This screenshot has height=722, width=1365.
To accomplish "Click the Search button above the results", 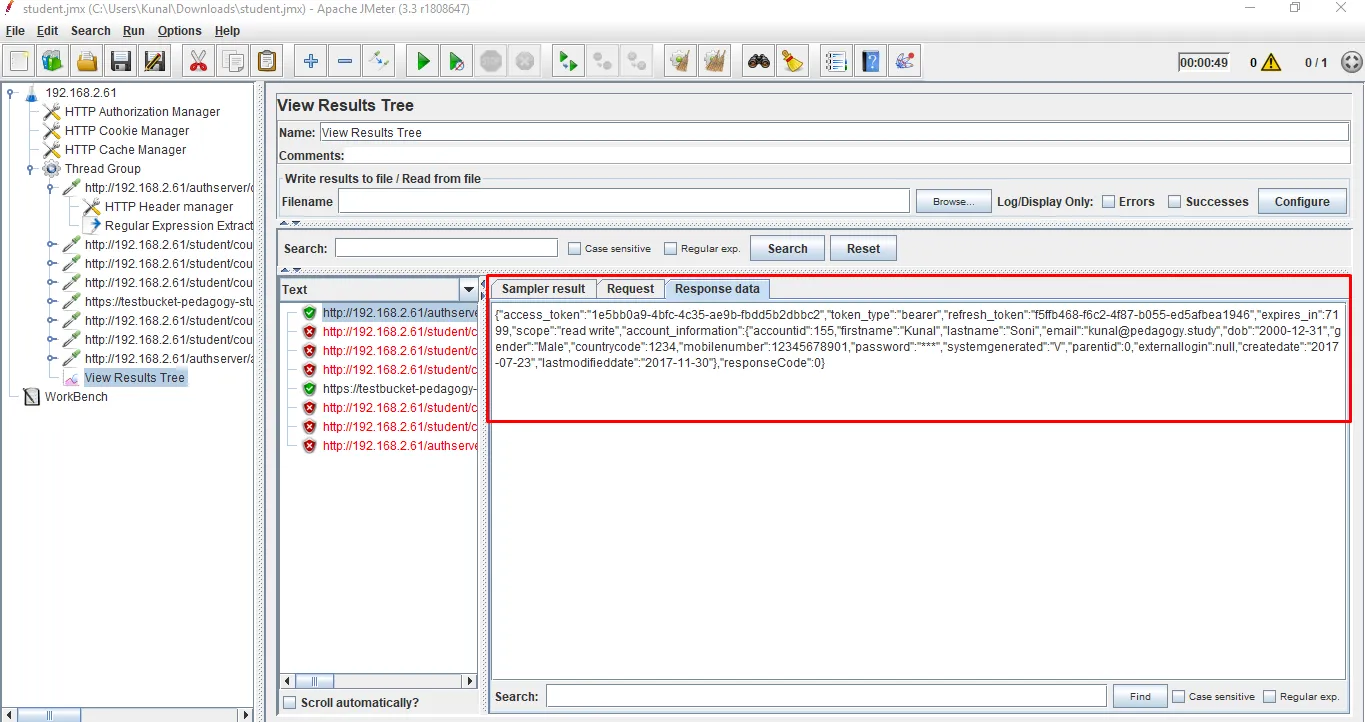I will (787, 248).
